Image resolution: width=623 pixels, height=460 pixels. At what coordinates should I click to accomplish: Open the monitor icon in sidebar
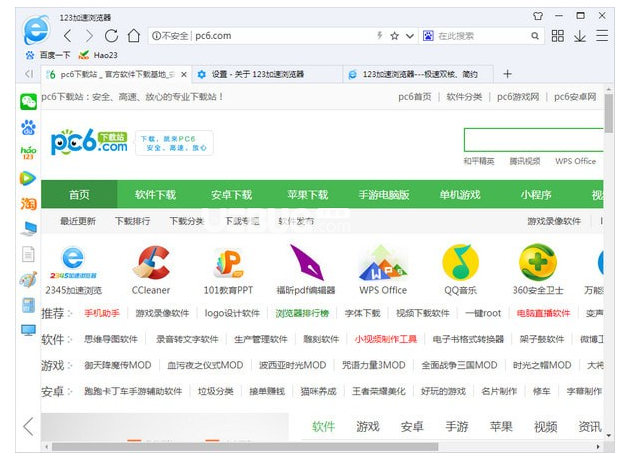point(28,330)
